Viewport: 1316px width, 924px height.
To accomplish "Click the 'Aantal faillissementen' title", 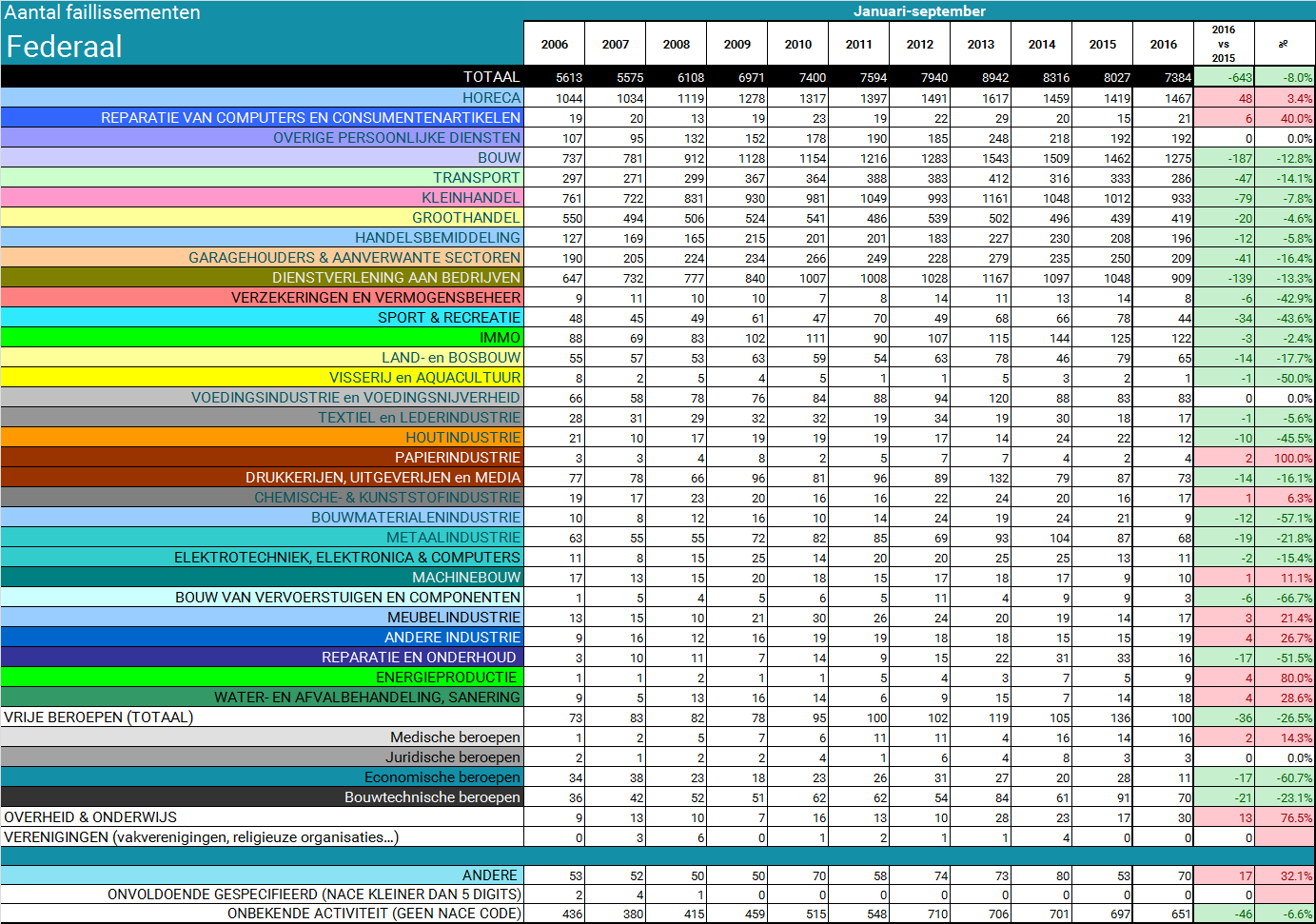I will (103, 12).
